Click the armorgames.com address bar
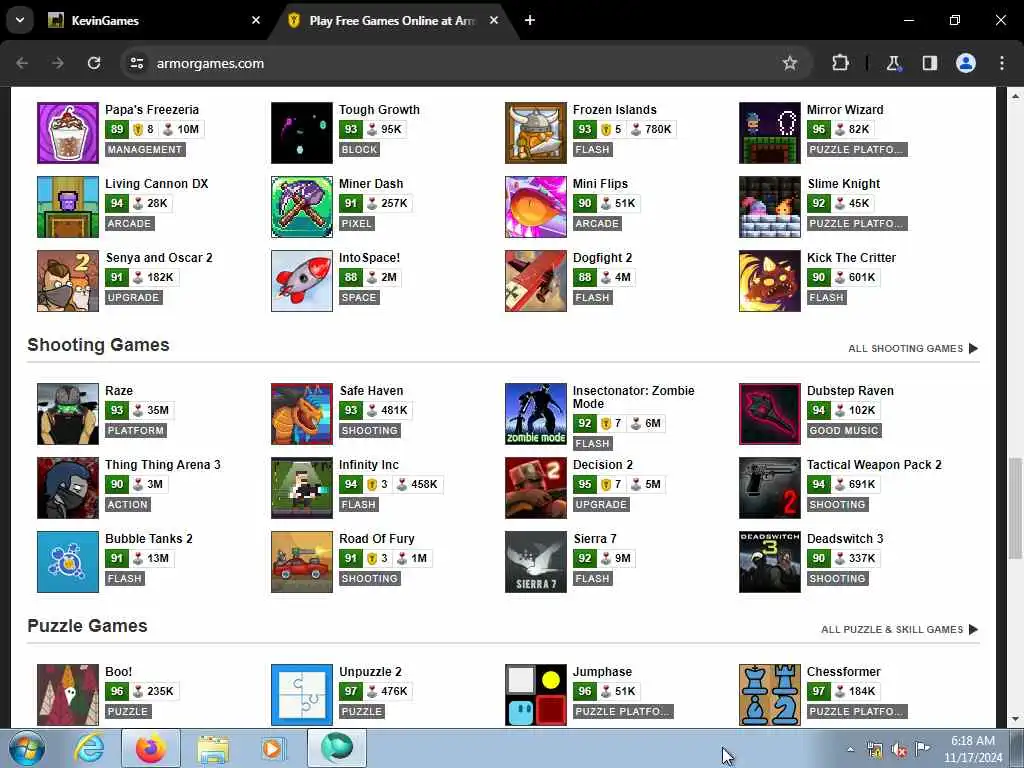1024x768 pixels. (x=457, y=63)
